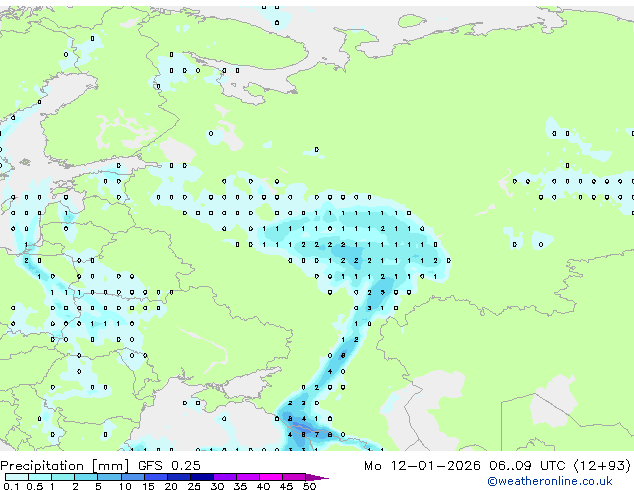634x490 pixels.
Task: Click the 45–50 mm legend swatch
Action: point(294,477)
